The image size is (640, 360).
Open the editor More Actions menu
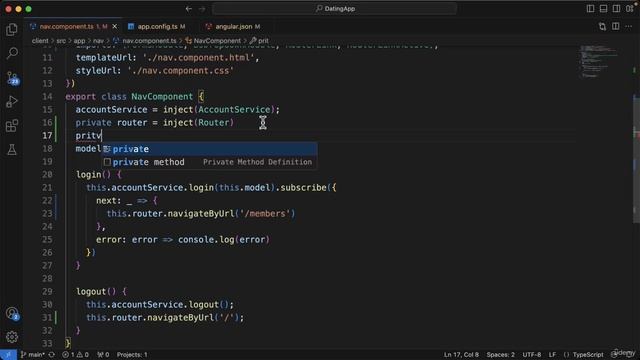pos(629,27)
